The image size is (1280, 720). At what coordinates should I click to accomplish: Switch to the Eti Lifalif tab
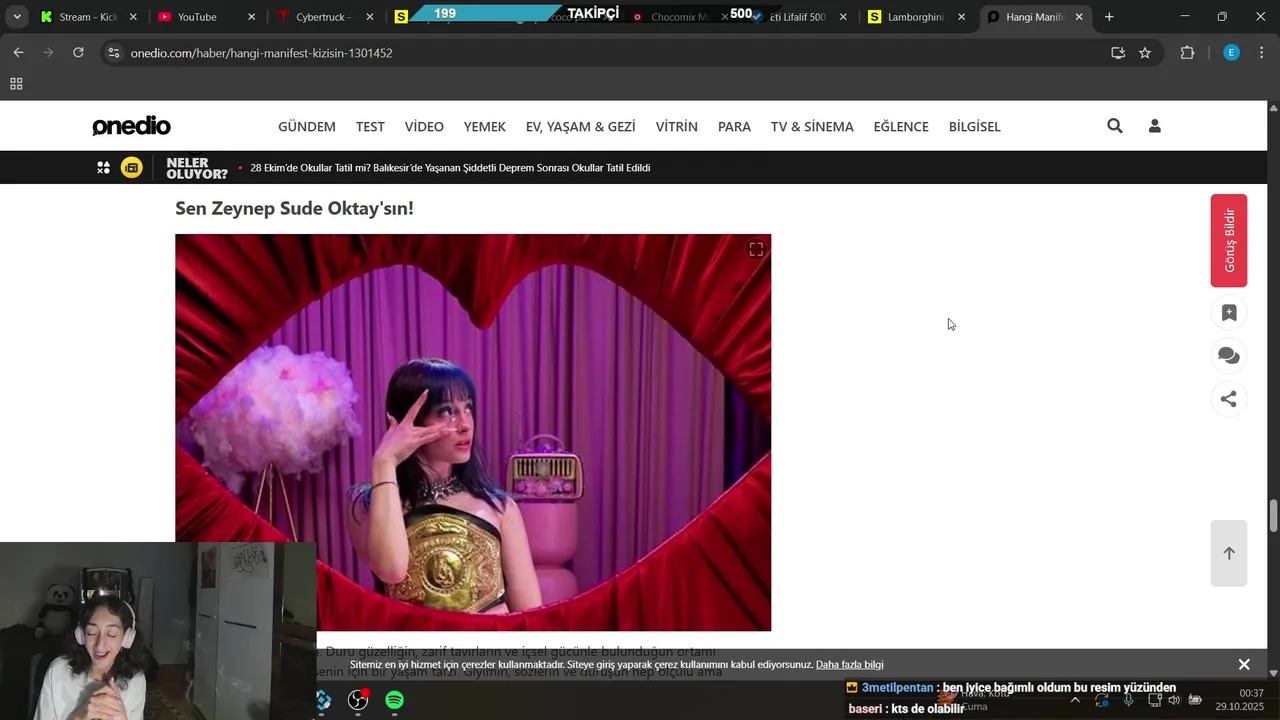coord(797,17)
